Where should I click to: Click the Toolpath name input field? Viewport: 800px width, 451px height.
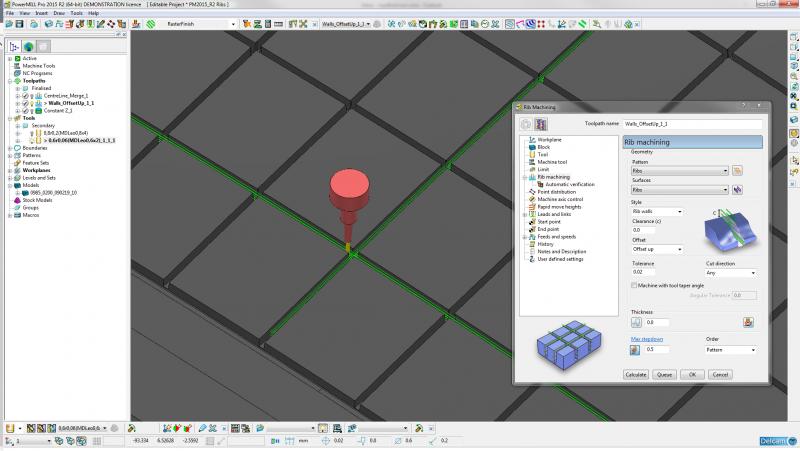692,124
